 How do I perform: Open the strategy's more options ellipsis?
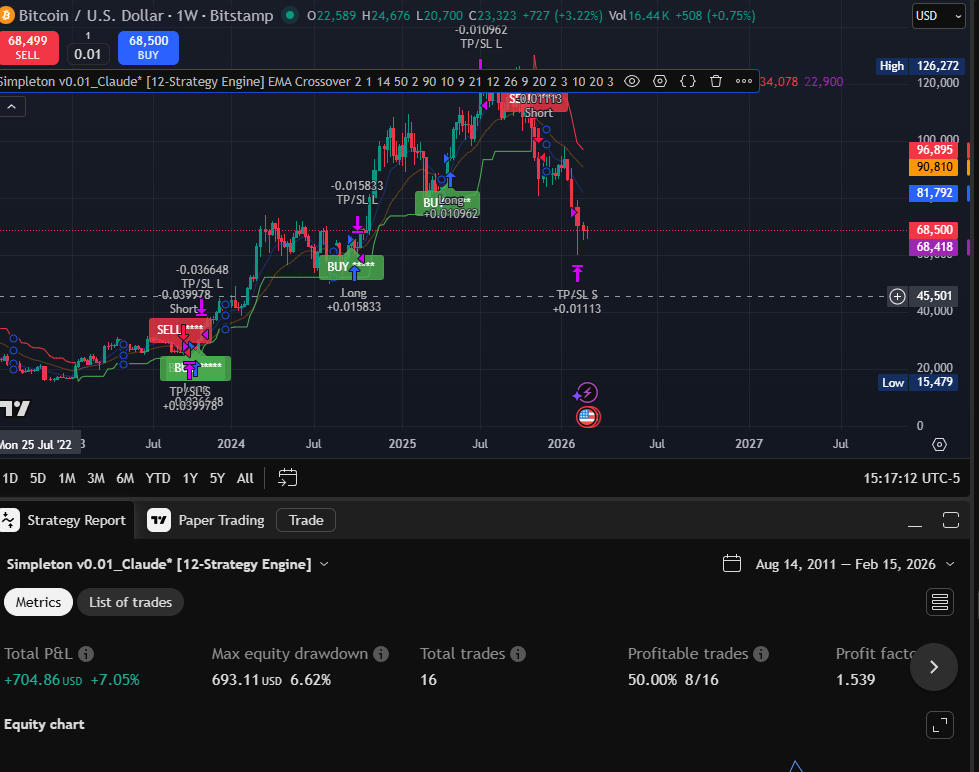click(743, 81)
